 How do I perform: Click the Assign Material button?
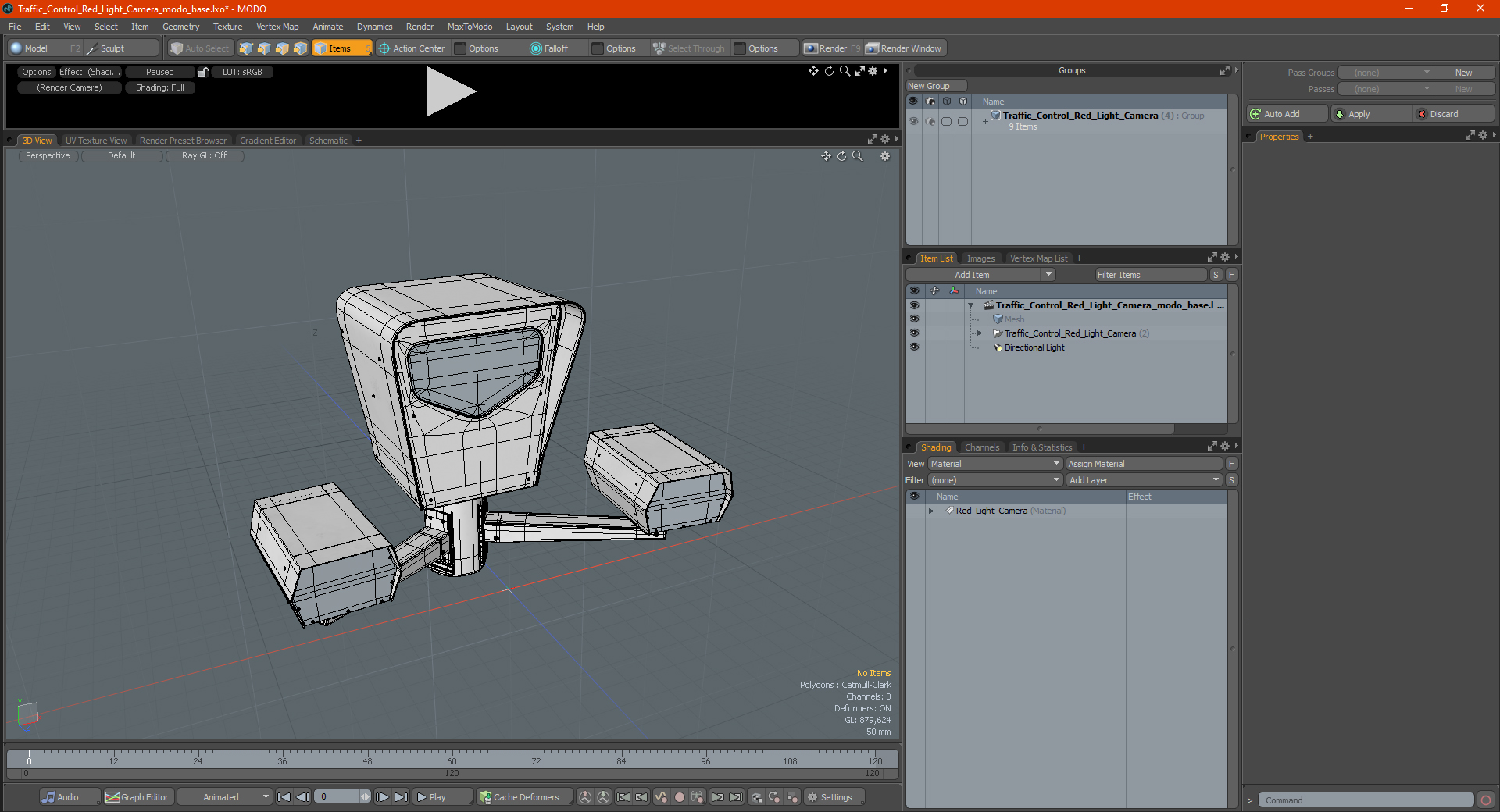pos(1144,464)
